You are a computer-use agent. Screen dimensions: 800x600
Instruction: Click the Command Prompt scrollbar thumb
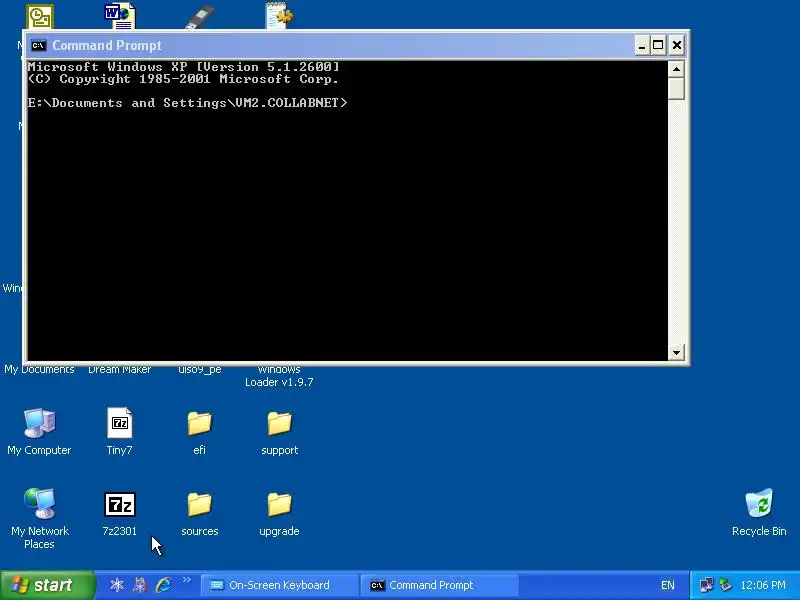[x=676, y=88]
